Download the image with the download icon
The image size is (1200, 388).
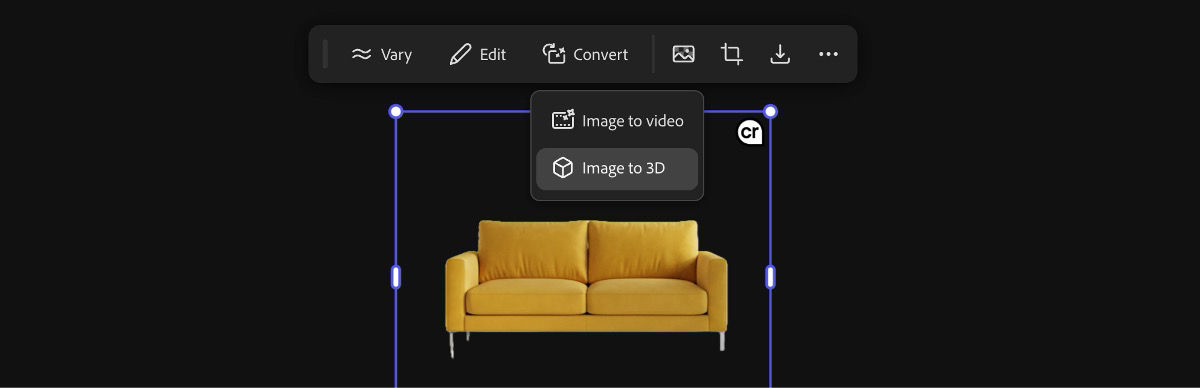coord(780,54)
